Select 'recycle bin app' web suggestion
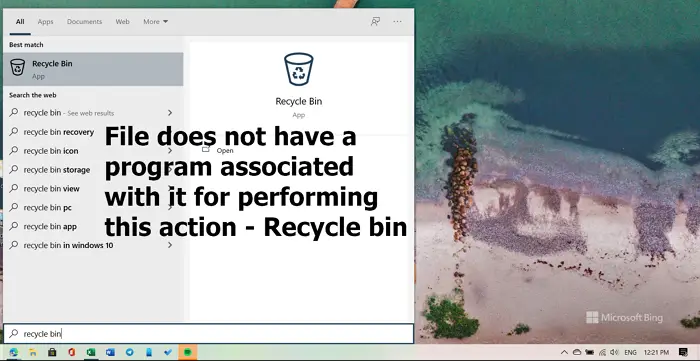This screenshot has width=700, height=361. click(x=93, y=226)
